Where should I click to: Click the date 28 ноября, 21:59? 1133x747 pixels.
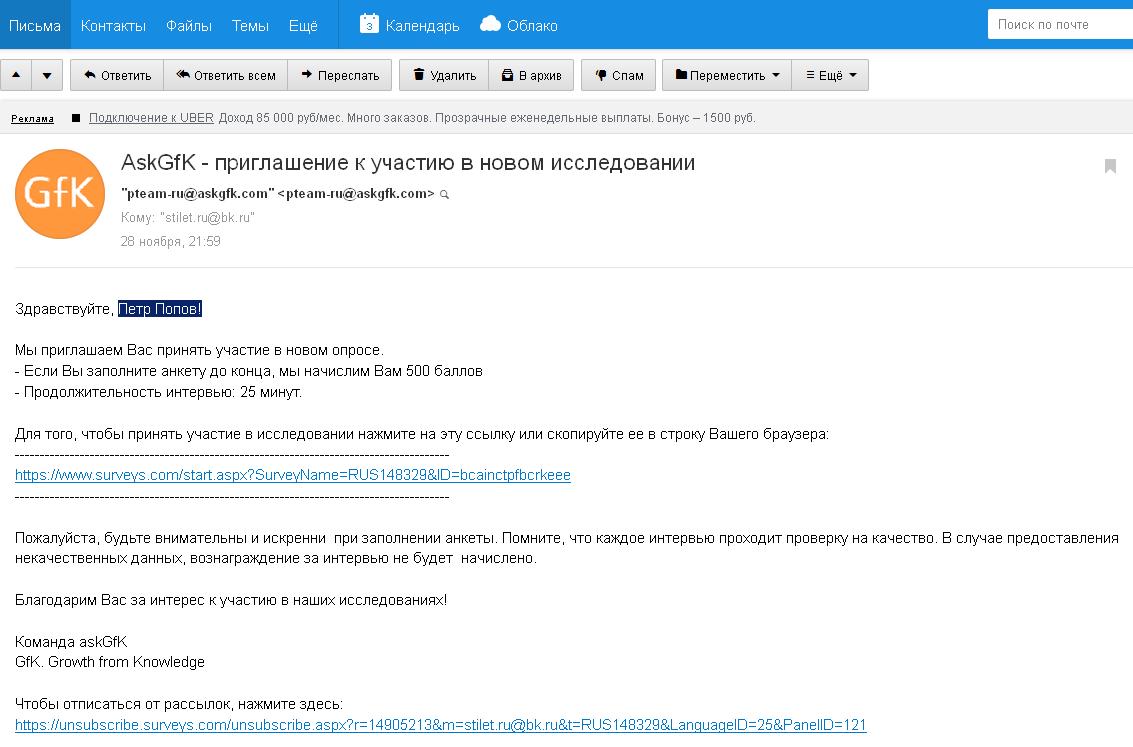click(x=171, y=241)
